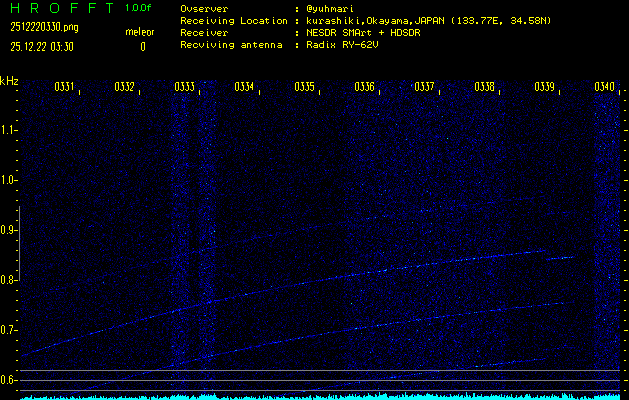
Task: Click the 0.7 frequency axis label
Action: 9,330
